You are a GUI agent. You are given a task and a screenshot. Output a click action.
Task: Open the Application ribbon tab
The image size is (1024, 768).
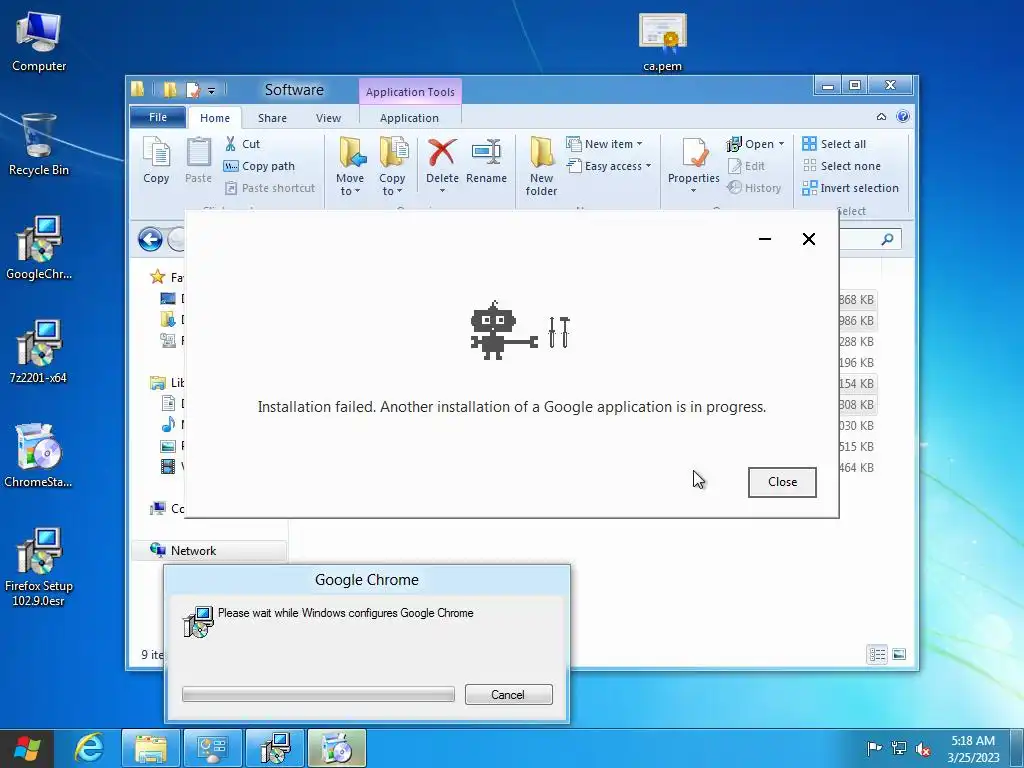pos(409,118)
